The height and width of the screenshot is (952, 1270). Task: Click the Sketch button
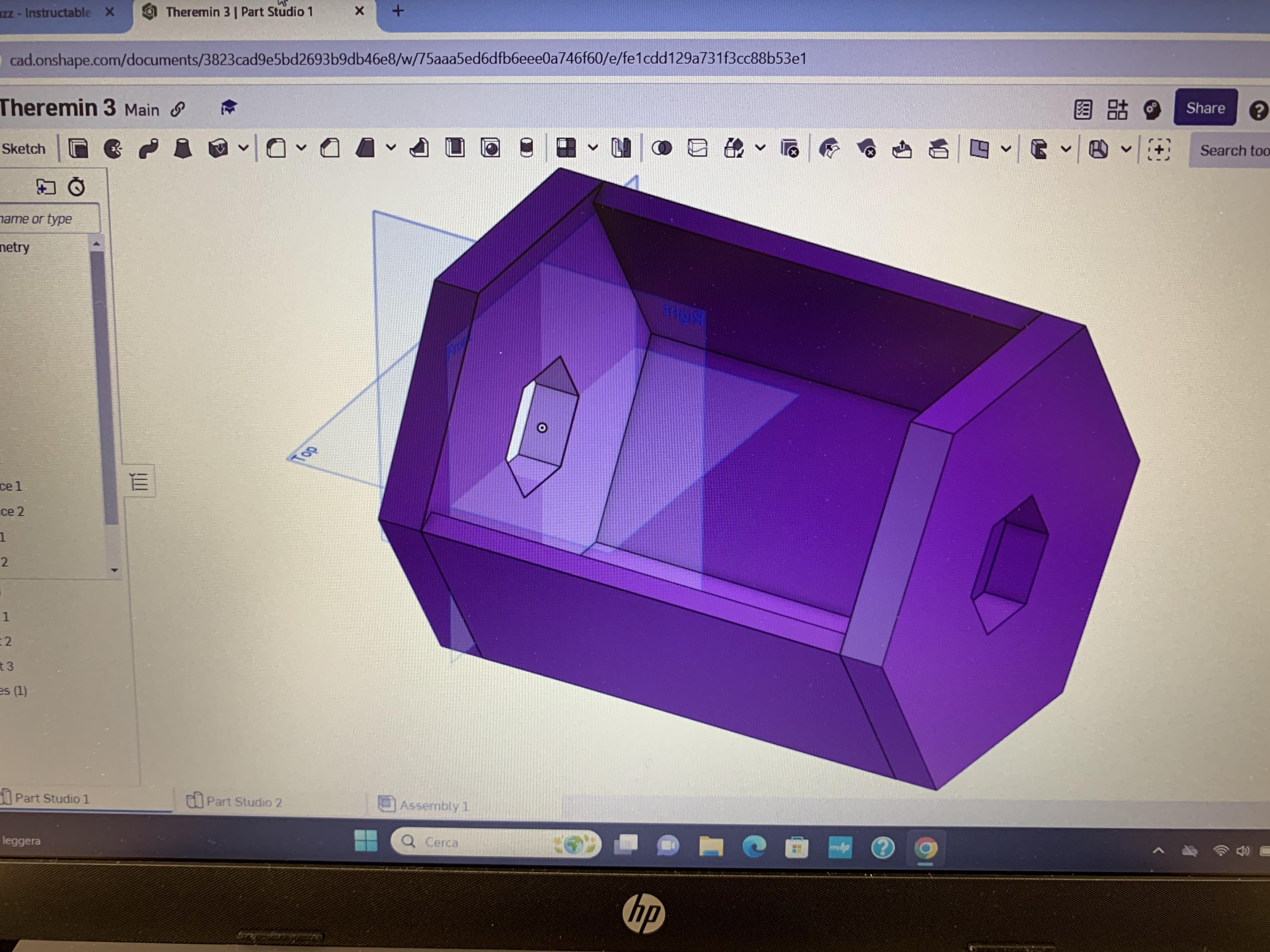pos(23,149)
